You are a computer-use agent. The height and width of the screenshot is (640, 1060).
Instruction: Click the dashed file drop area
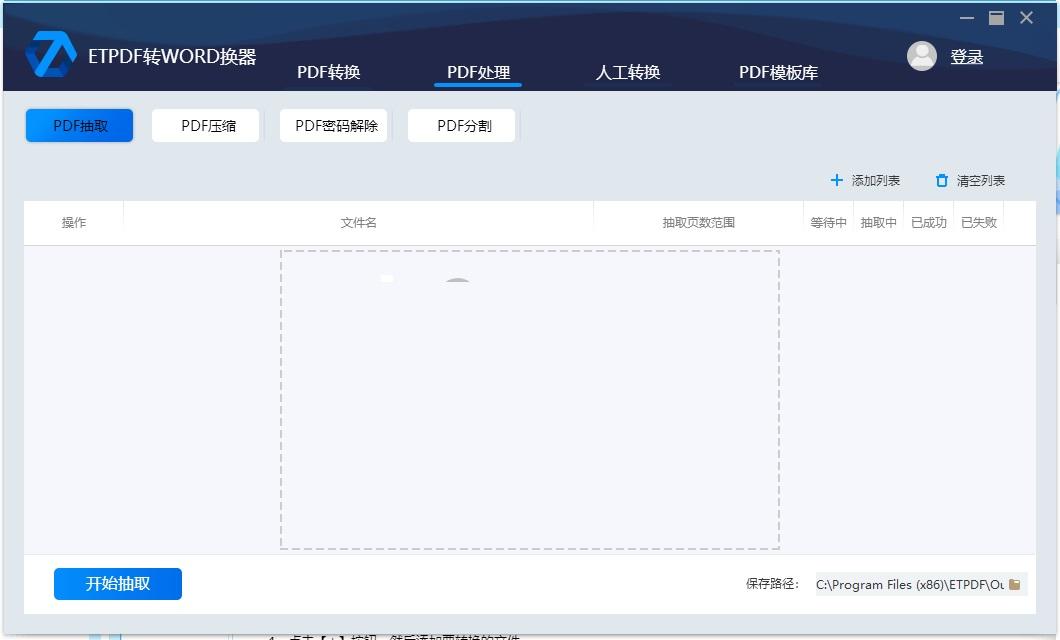coord(529,400)
